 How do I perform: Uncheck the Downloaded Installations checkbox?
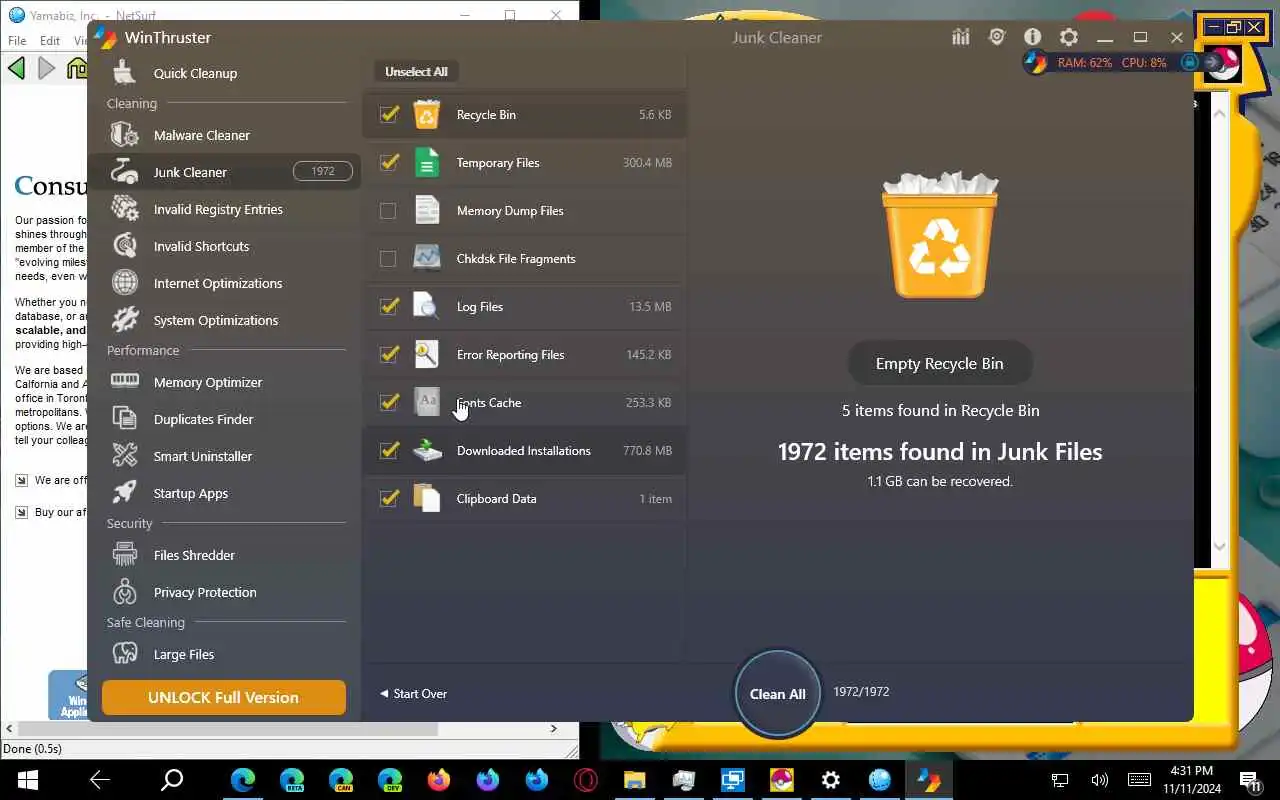[x=389, y=450]
